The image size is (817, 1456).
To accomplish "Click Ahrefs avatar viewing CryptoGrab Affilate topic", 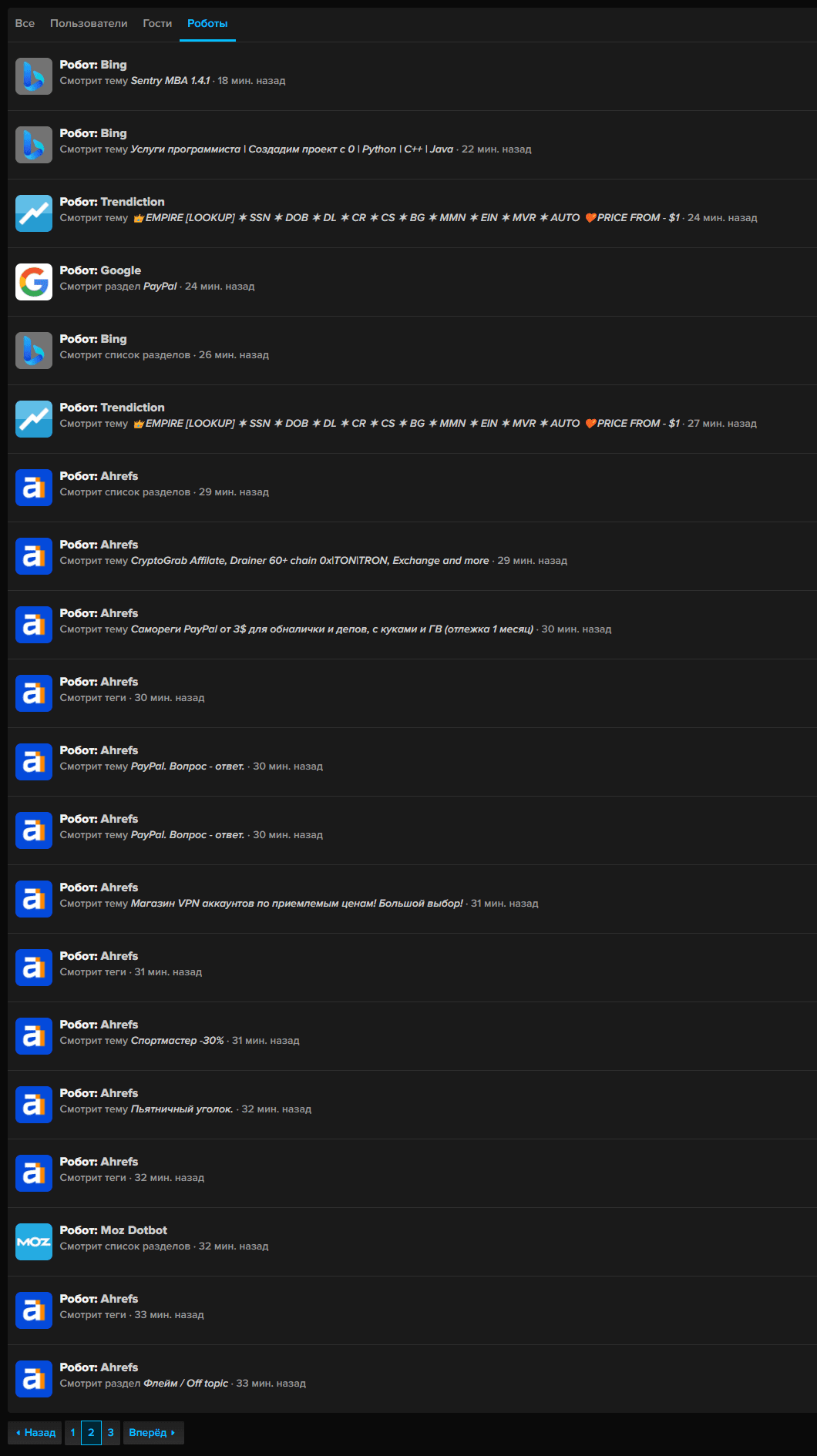I will coord(34,556).
